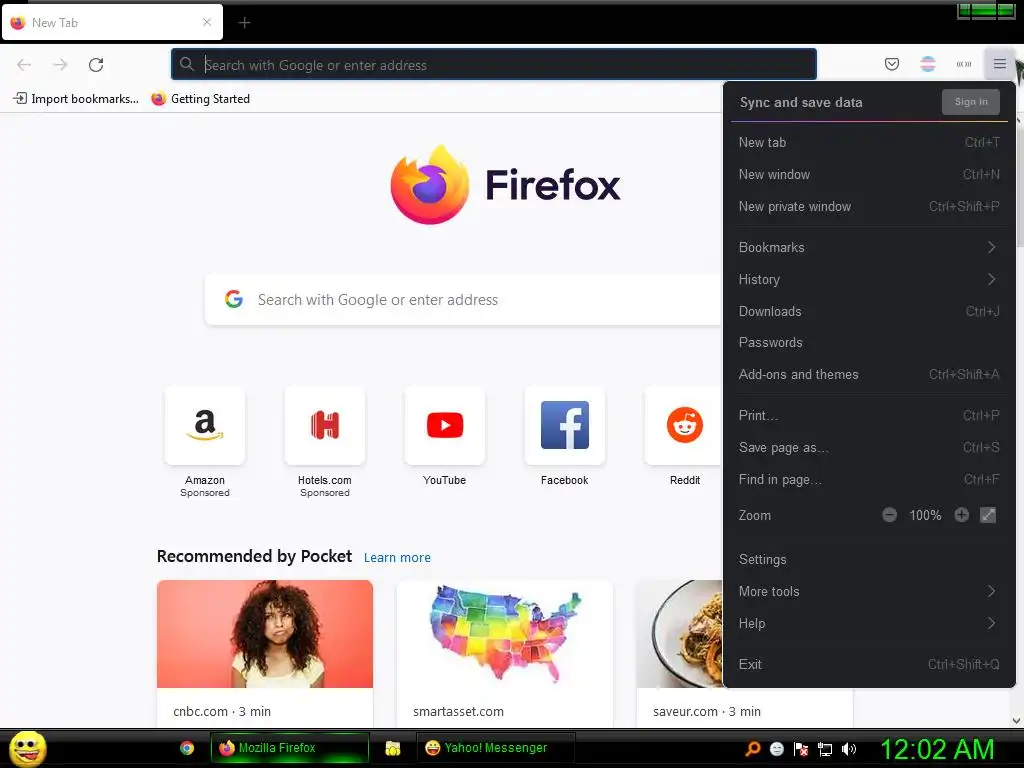Close the application hamburger menu
The height and width of the screenshot is (768, 1024).
pos(999,64)
